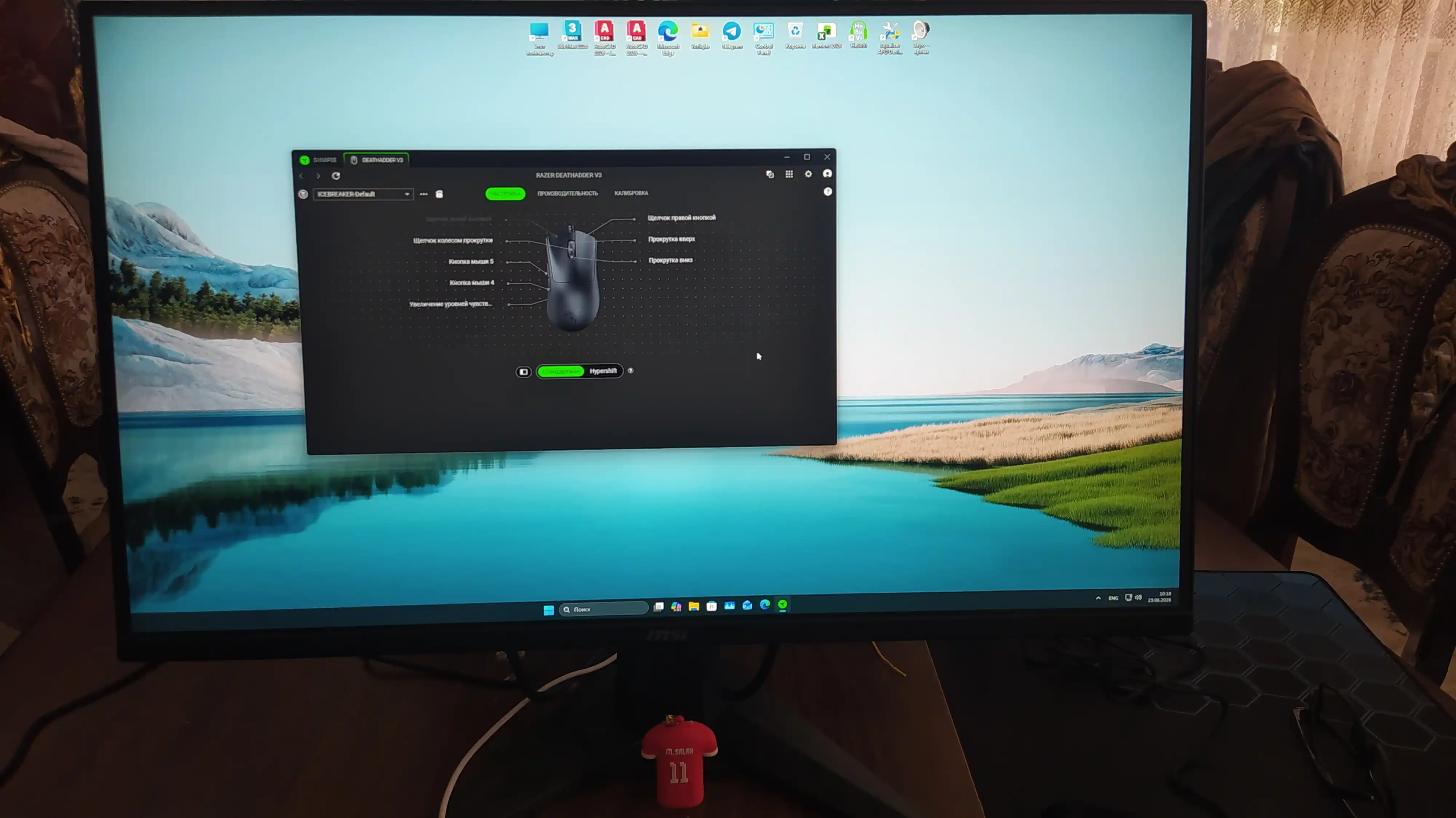Open 3ds Max 2026 desktop shortcut

click(572, 35)
